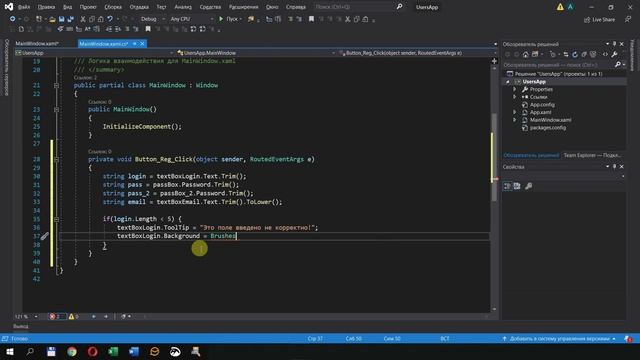Click the Save file toolbar icon

[61, 19]
